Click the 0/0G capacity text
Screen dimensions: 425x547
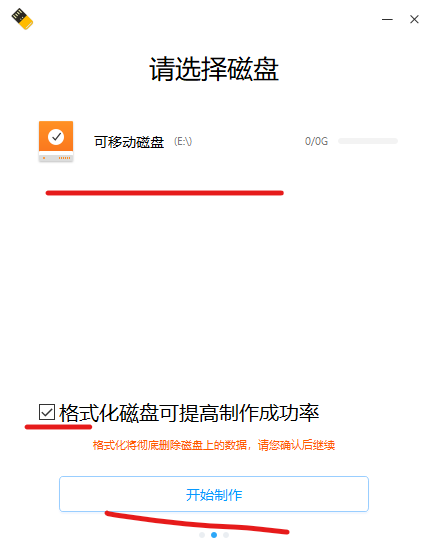(316, 141)
